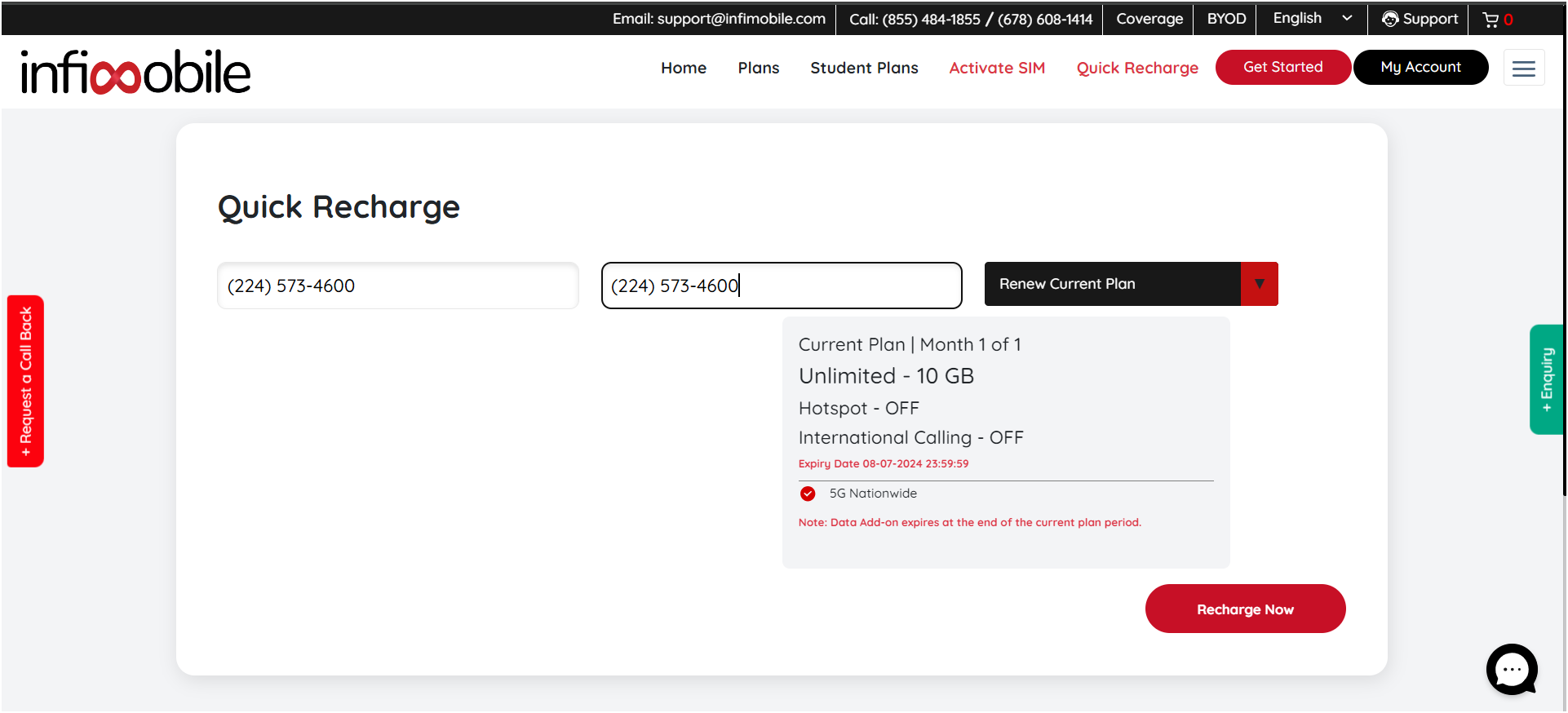Click the infimobile logo
The height and width of the screenshot is (713, 1568).
click(135, 72)
